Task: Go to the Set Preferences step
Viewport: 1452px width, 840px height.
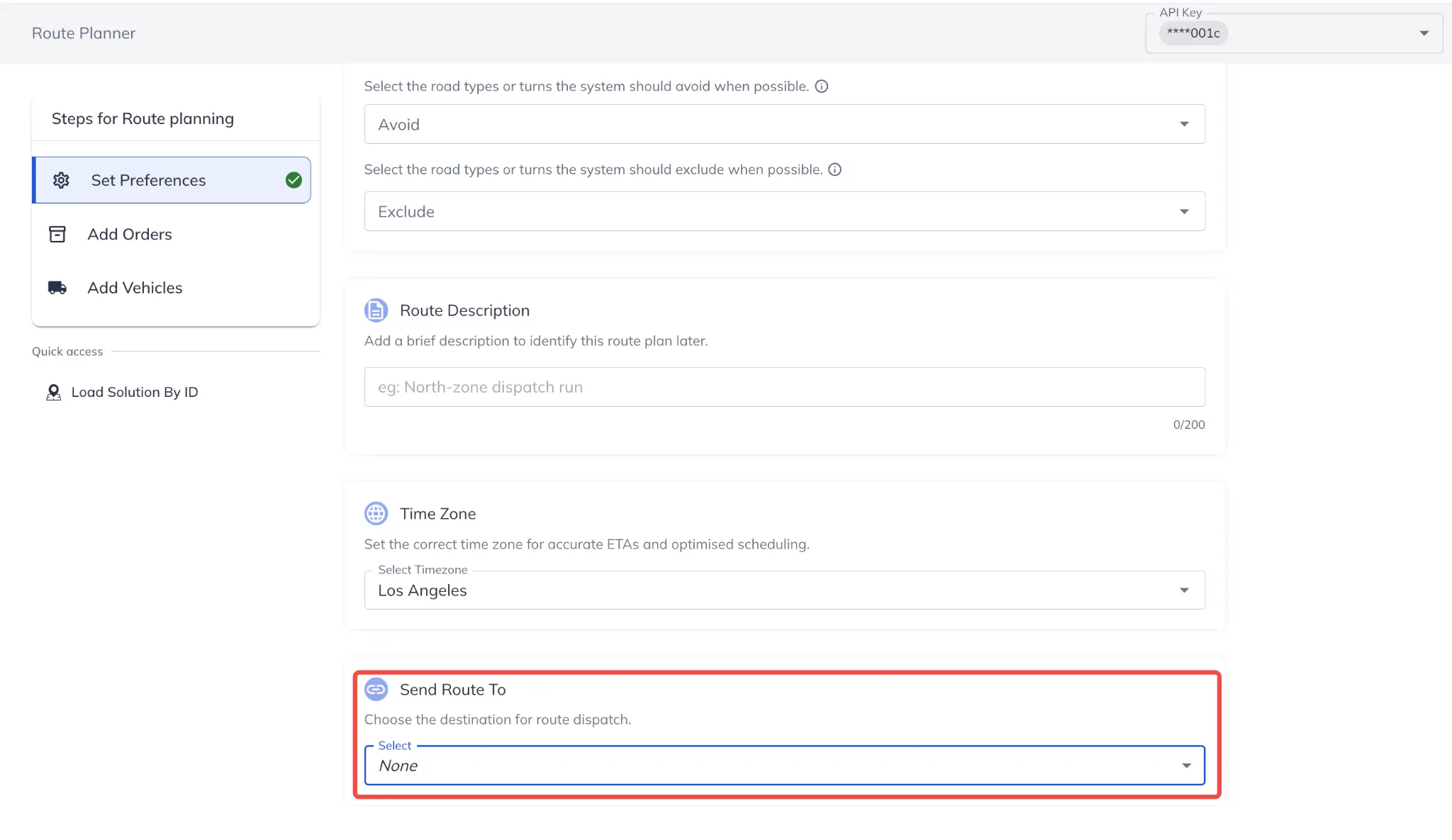Action: (172, 180)
